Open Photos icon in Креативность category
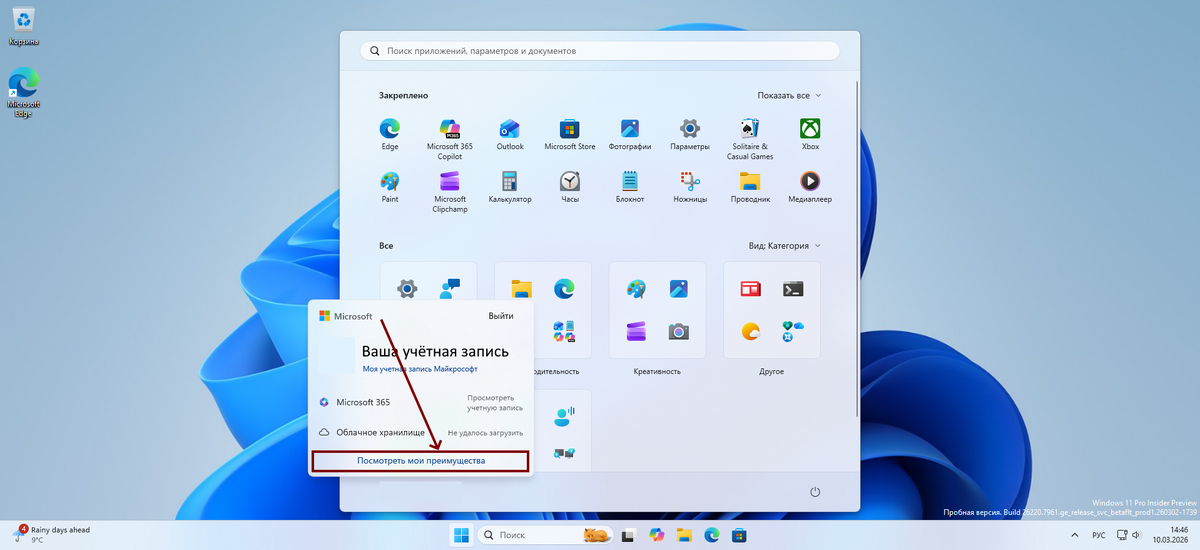The height and width of the screenshot is (550, 1200). [679, 289]
